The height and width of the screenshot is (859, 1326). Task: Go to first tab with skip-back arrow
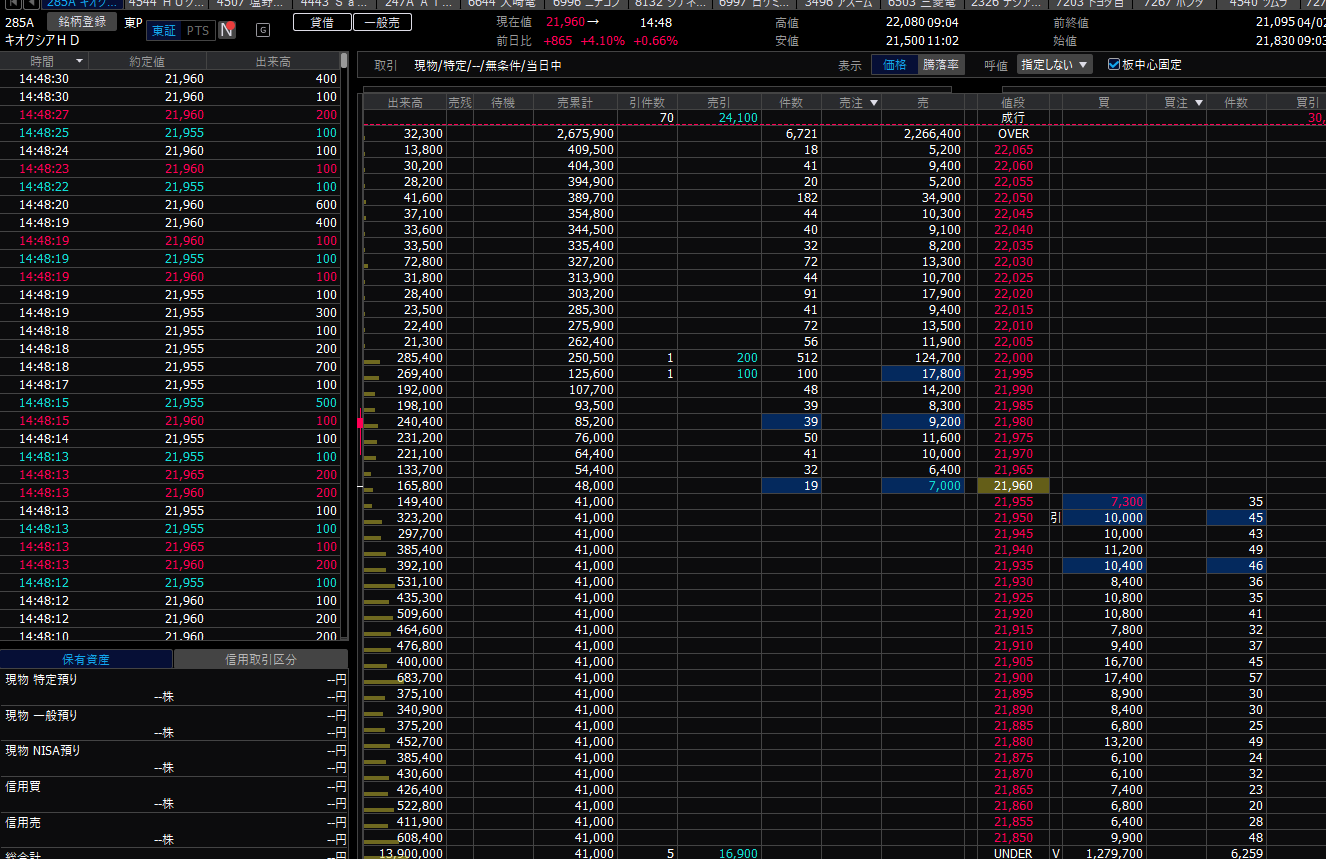click(13, 4)
